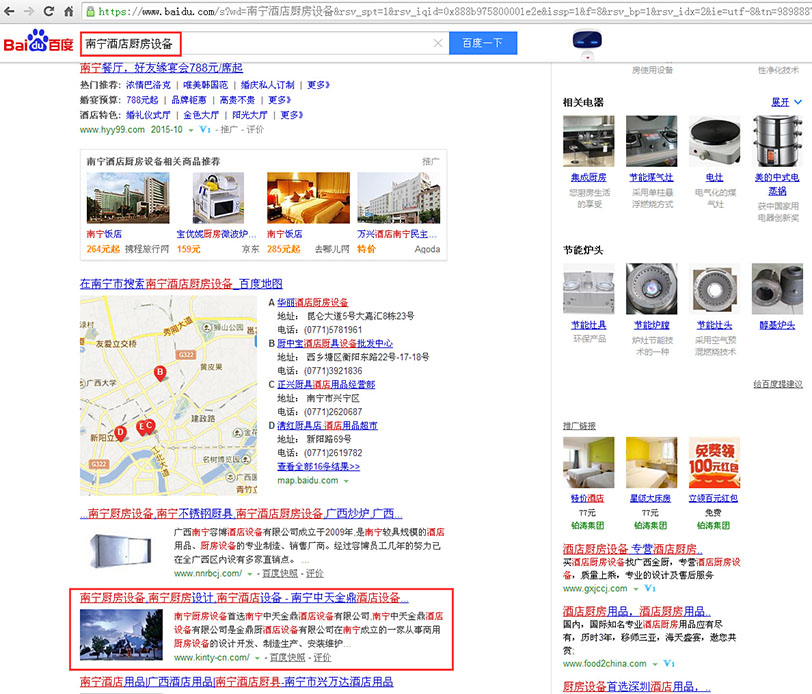This screenshot has width=812, height=694.
Task: Open map result A 华丽酒店厨房设备
Action: pos(313,302)
